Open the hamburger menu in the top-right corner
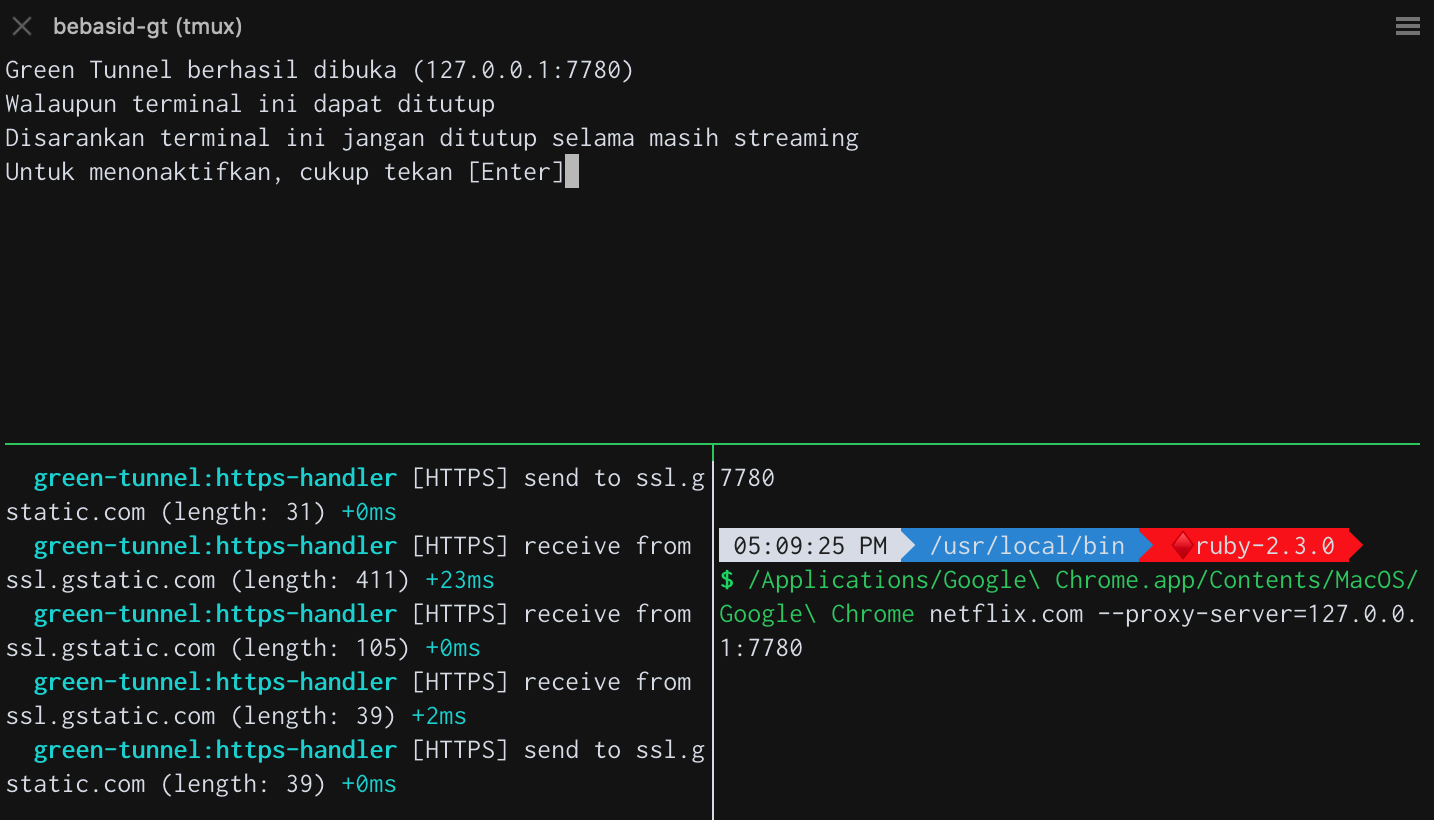Screen dimensions: 1434x820 1407,26
